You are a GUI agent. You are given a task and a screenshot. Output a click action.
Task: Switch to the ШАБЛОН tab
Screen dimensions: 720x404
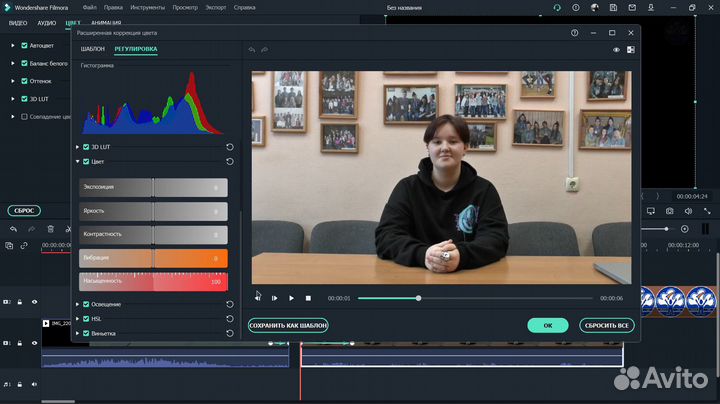click(93, 49)
